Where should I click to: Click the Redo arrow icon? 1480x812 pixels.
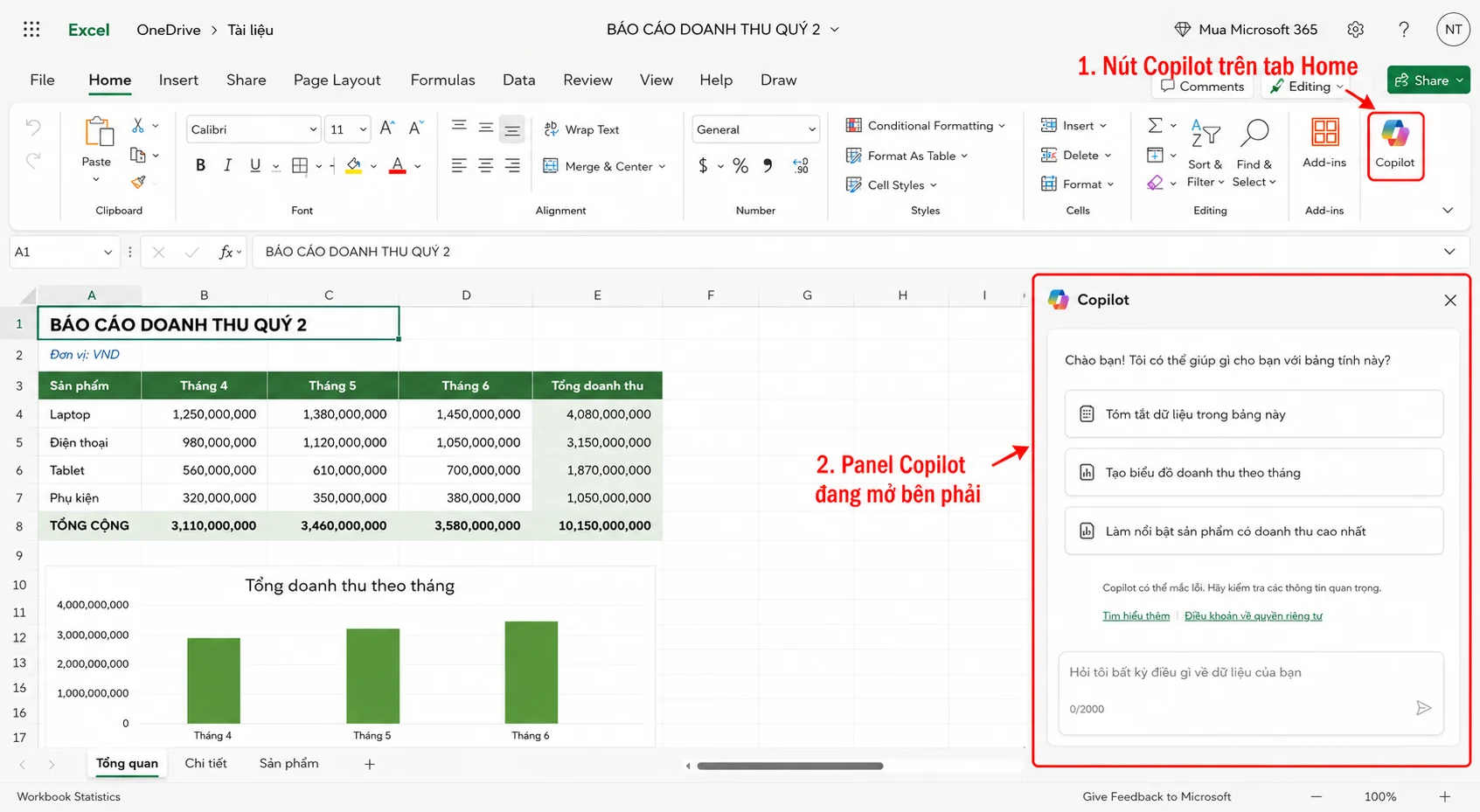click(33, 160)
